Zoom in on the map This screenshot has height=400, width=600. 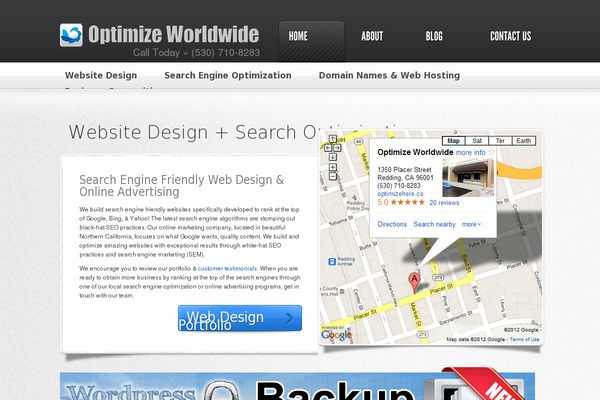pyautogui.click(x=333, y=167)
